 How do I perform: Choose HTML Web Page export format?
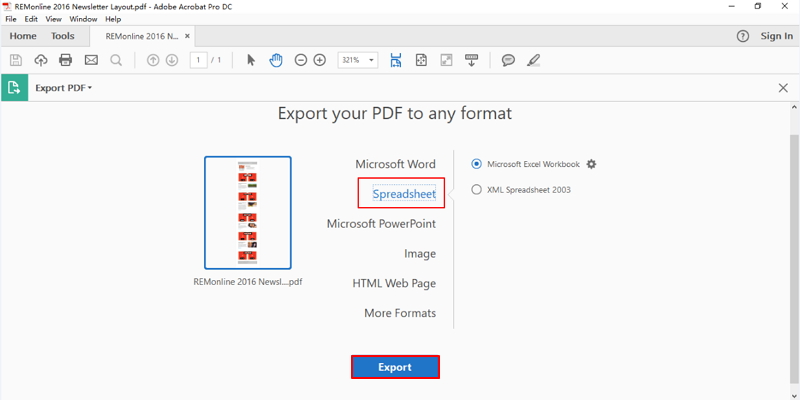click(x=394, y=283)
